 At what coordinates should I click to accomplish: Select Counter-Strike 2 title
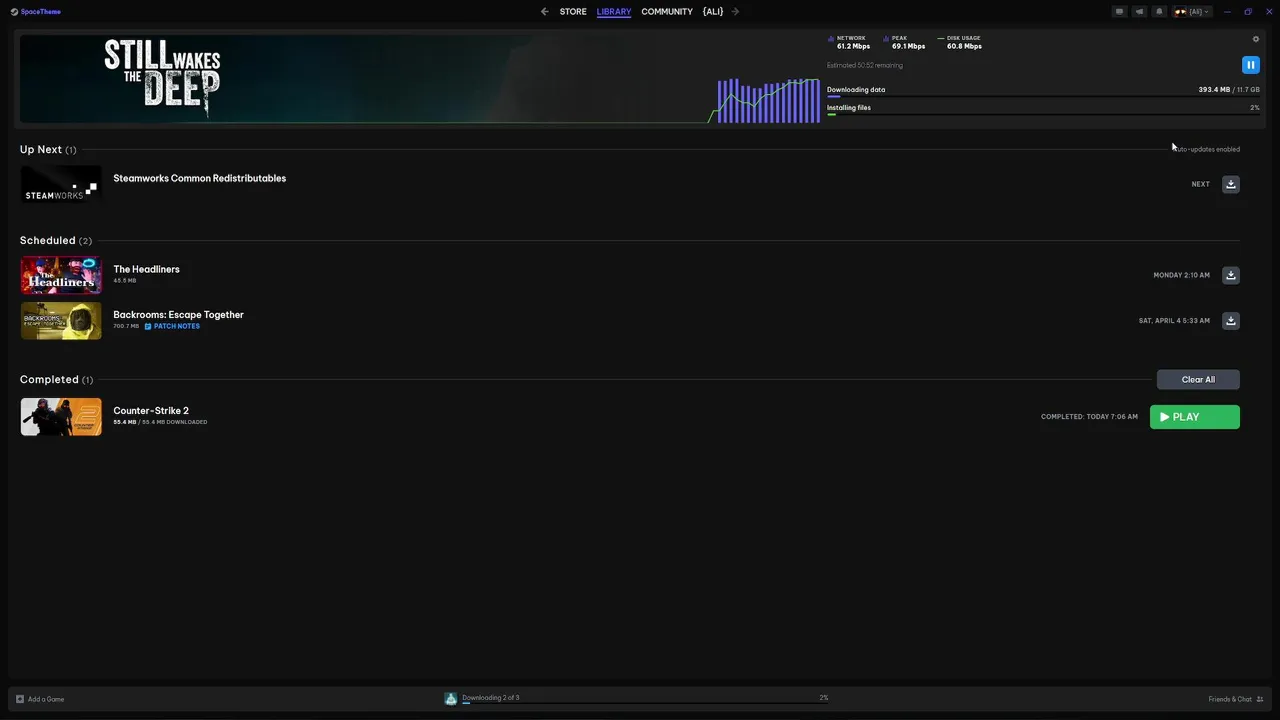click(x=151, y=411)
